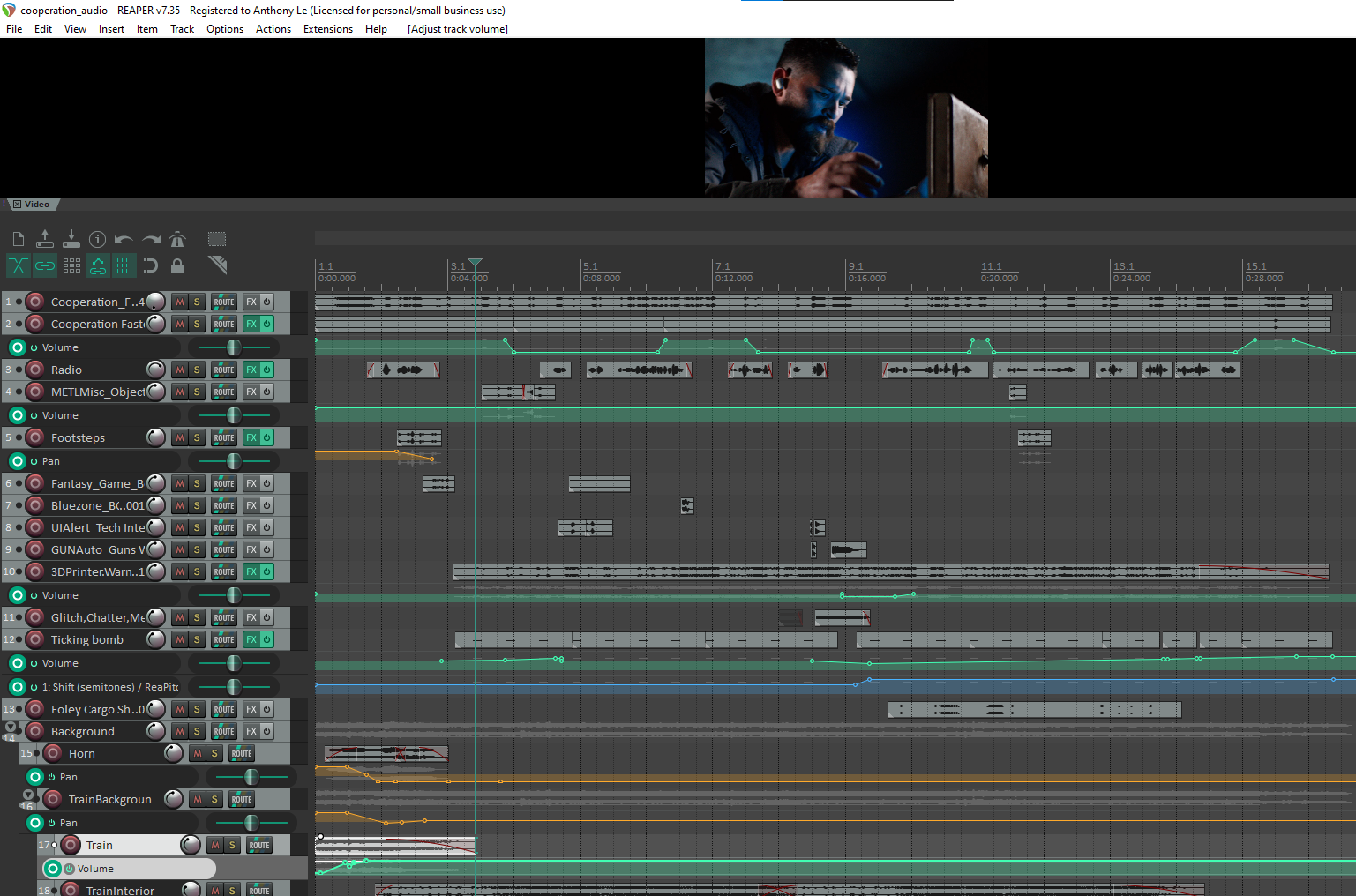Open the Extensions menu
Screen dimensions: 1356x896
(327, 29)
